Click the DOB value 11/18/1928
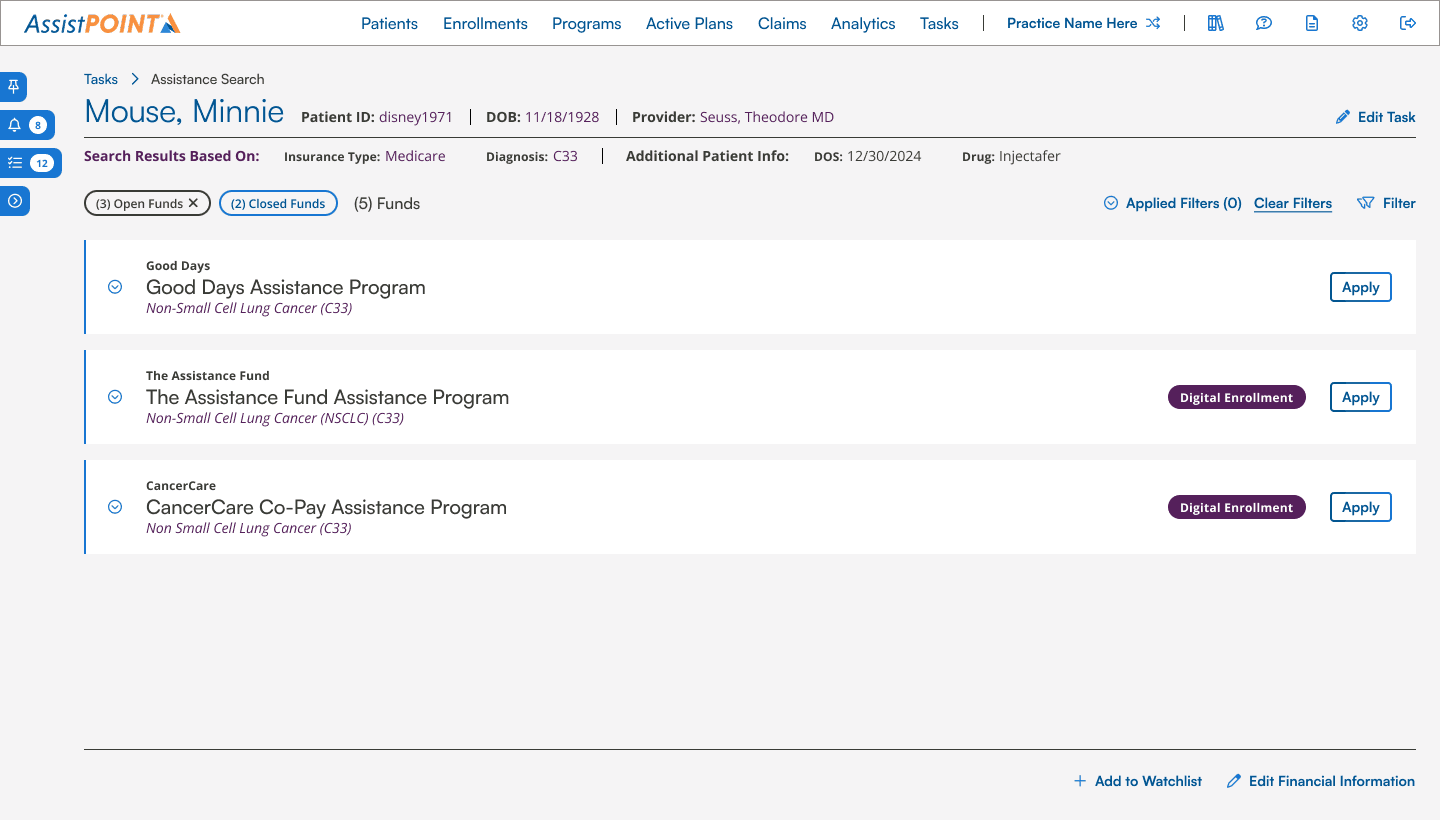 point(562,117)
